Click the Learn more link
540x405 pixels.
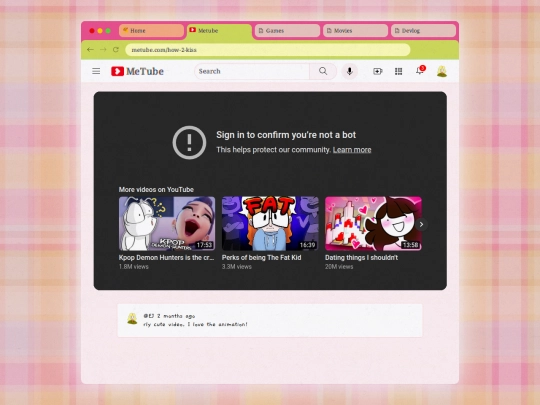point(352,150)
